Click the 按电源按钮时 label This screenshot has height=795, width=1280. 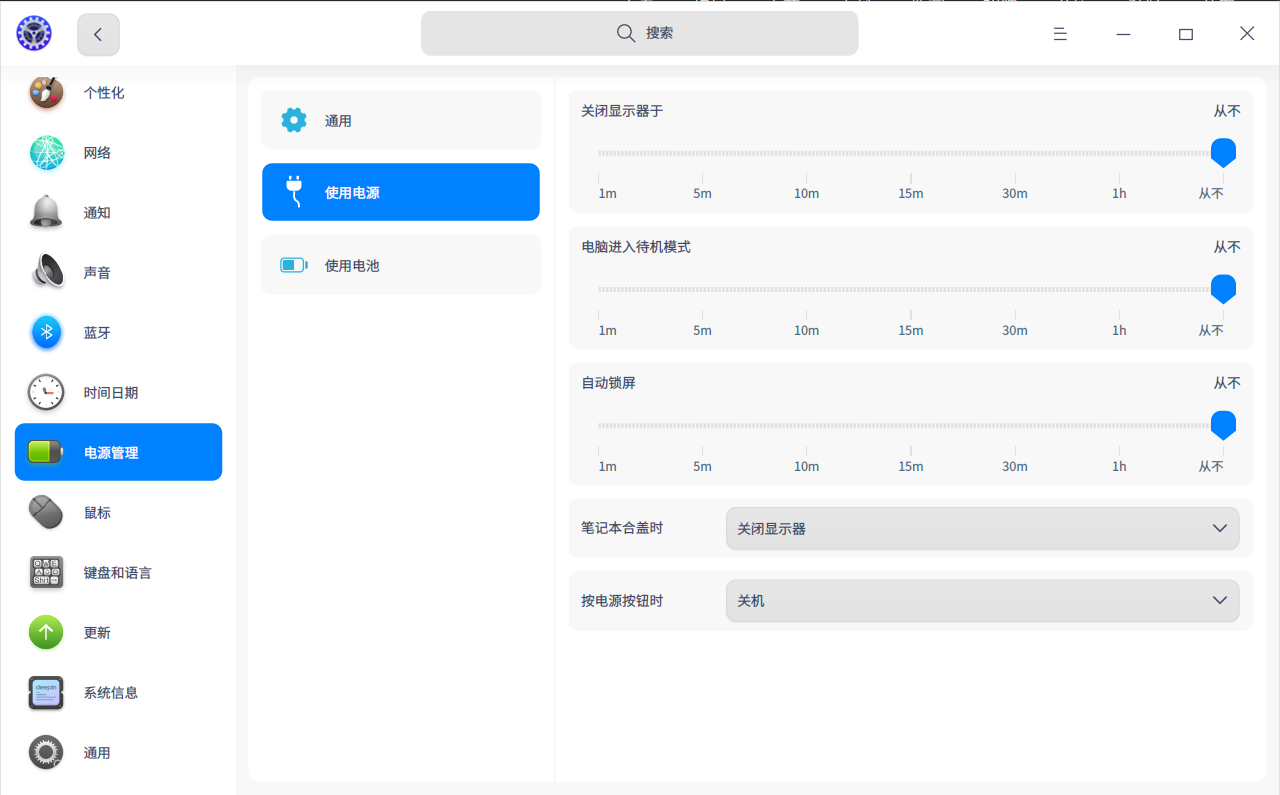(622, 601)
